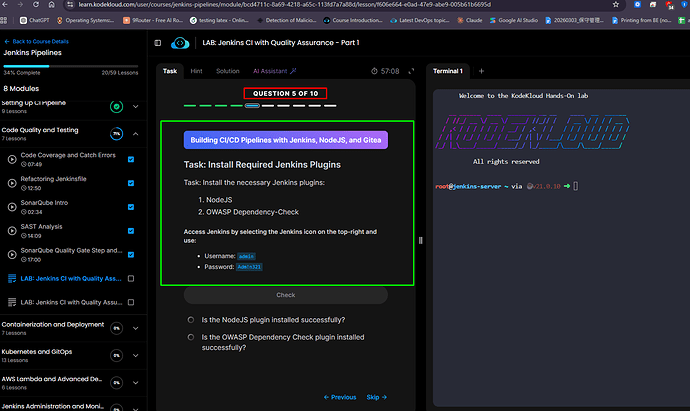Open the Printing from BE bookmark
690x411 pixels.
[642, 20]
